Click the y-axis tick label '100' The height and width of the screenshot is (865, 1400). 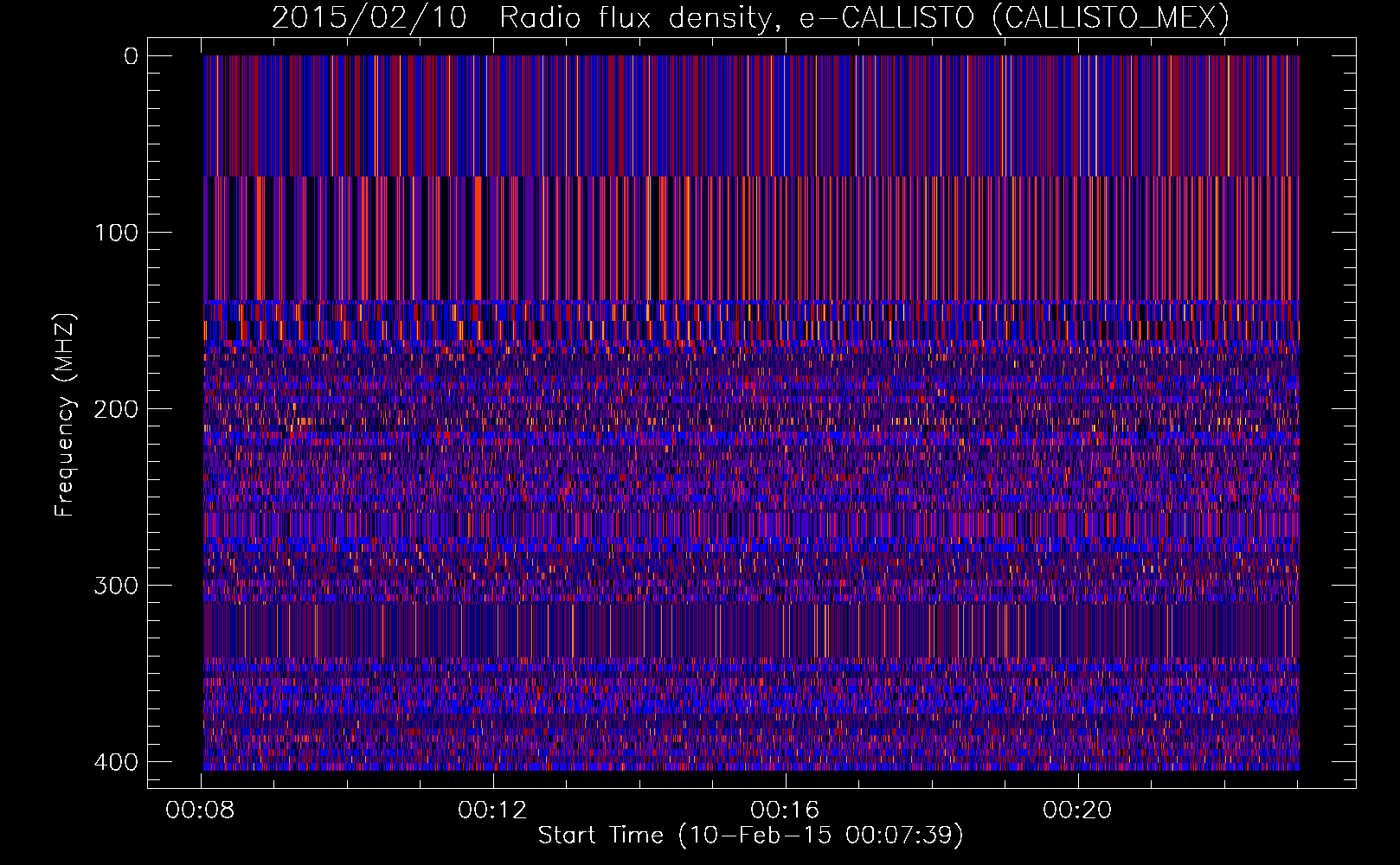[116, 233]
